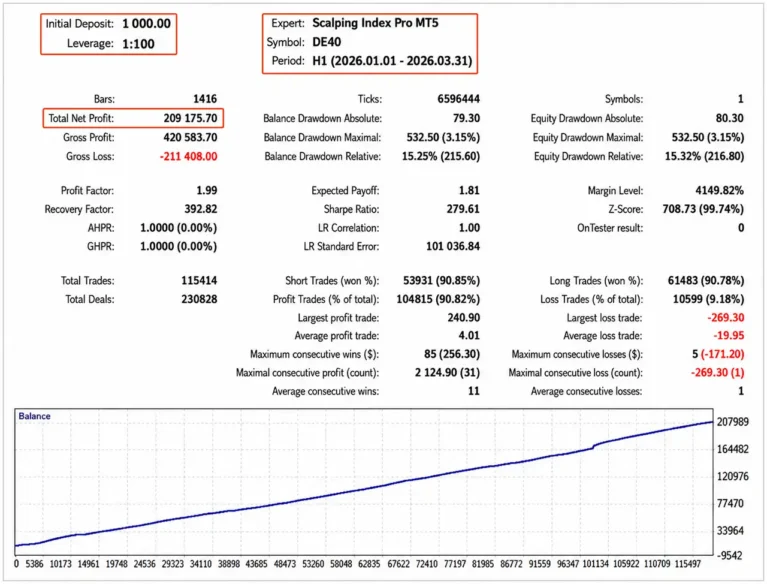767x584 pixels.
Task: Select chart y-axis label -9542
Action: (x=729, y=556)
